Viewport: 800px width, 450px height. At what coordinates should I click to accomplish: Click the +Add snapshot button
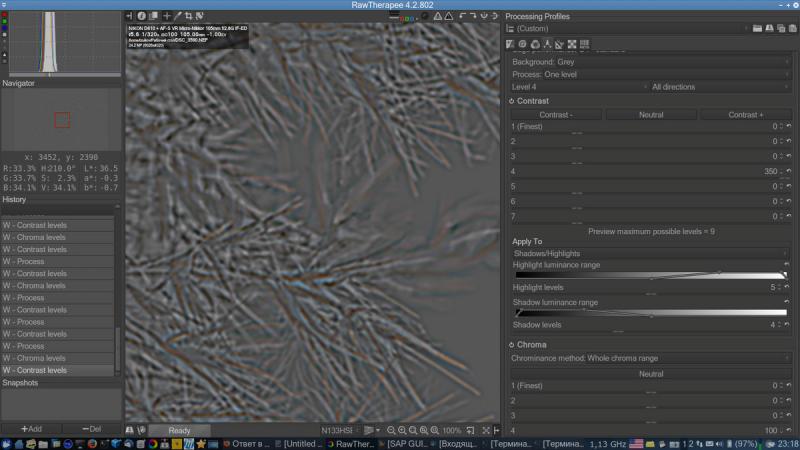click(x=32, y=429)
